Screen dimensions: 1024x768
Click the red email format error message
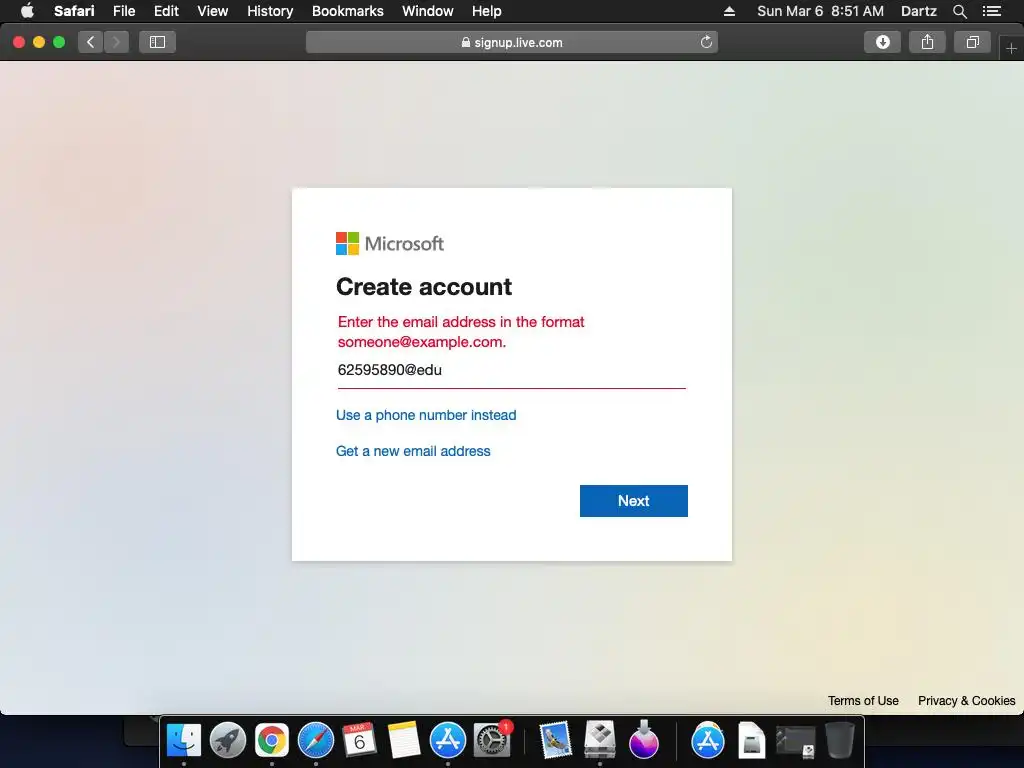pyautogui.click(x=461, y=332)
